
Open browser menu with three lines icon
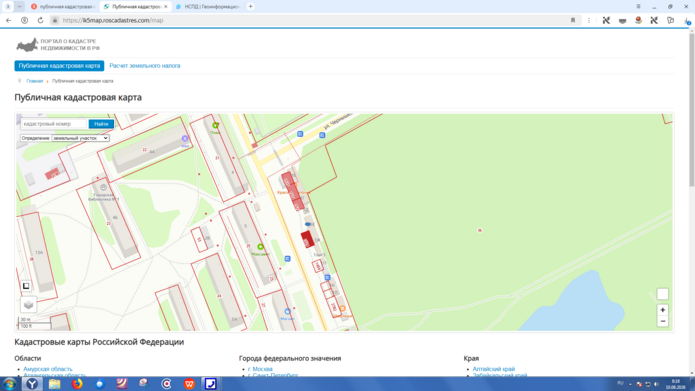tap(638, 7)
